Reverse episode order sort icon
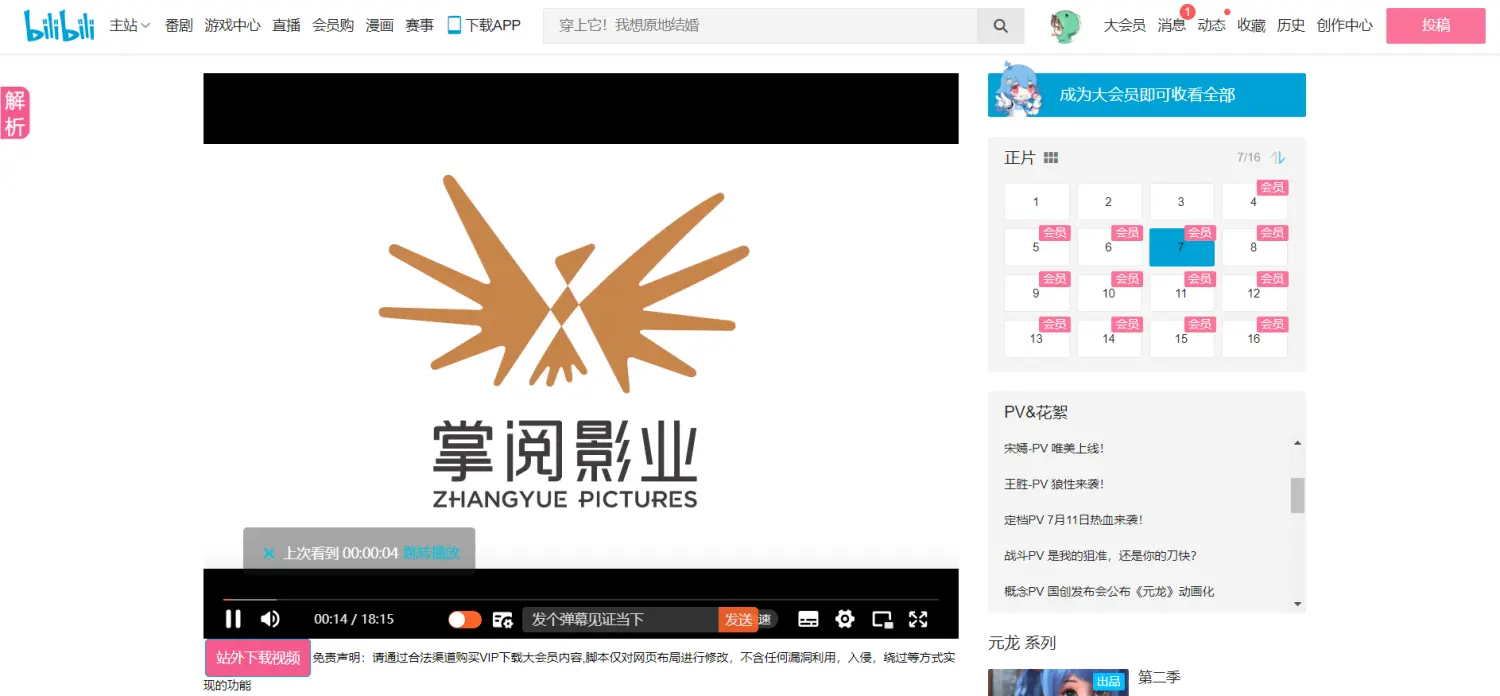 click(1278, 158)
